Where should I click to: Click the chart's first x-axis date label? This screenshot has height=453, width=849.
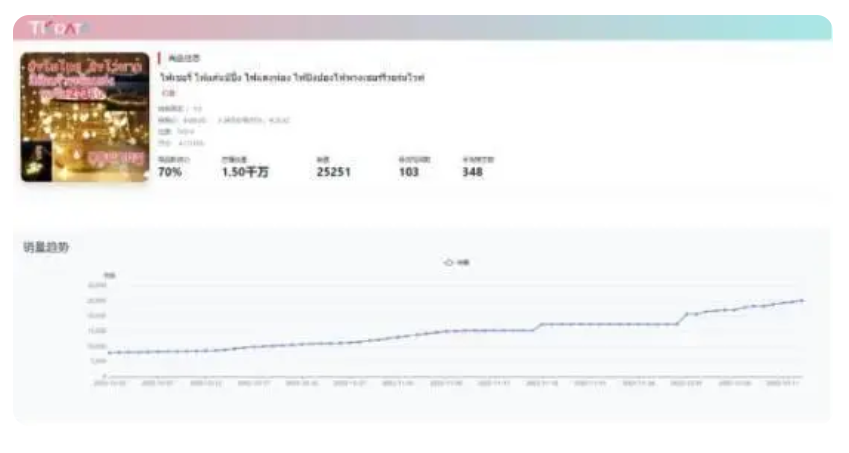(110, 383)
